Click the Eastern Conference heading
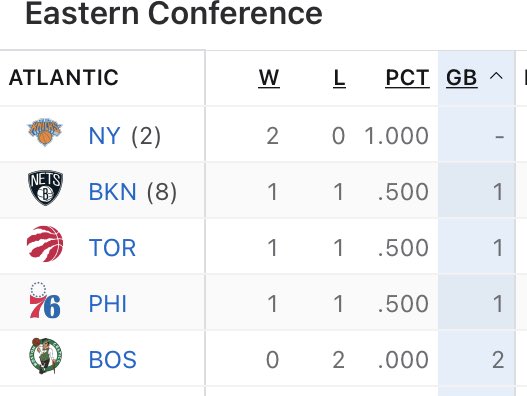Viewport: 527px width, 396px height. (174, 13)
